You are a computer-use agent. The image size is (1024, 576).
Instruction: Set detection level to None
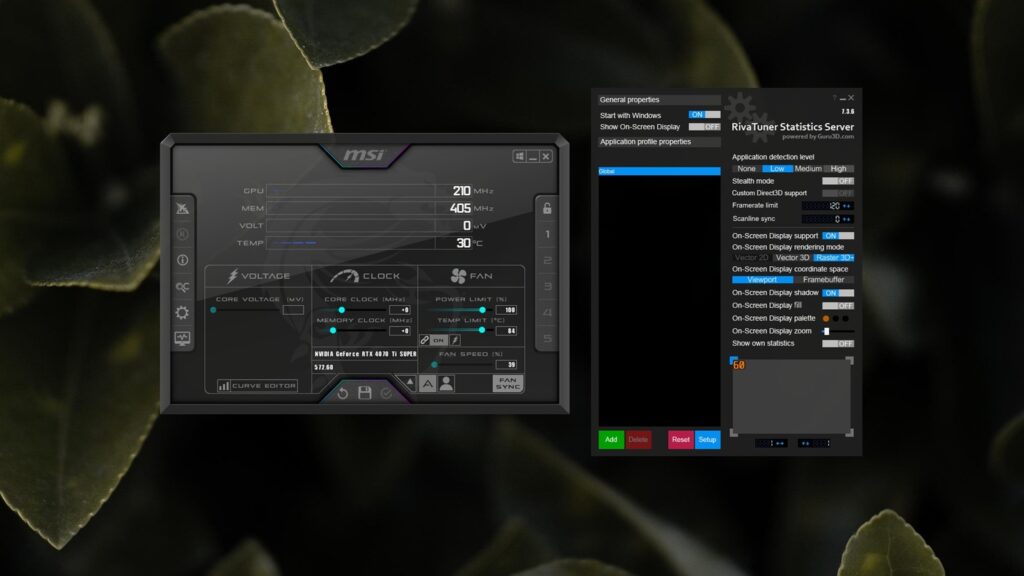tap(746, 168)
